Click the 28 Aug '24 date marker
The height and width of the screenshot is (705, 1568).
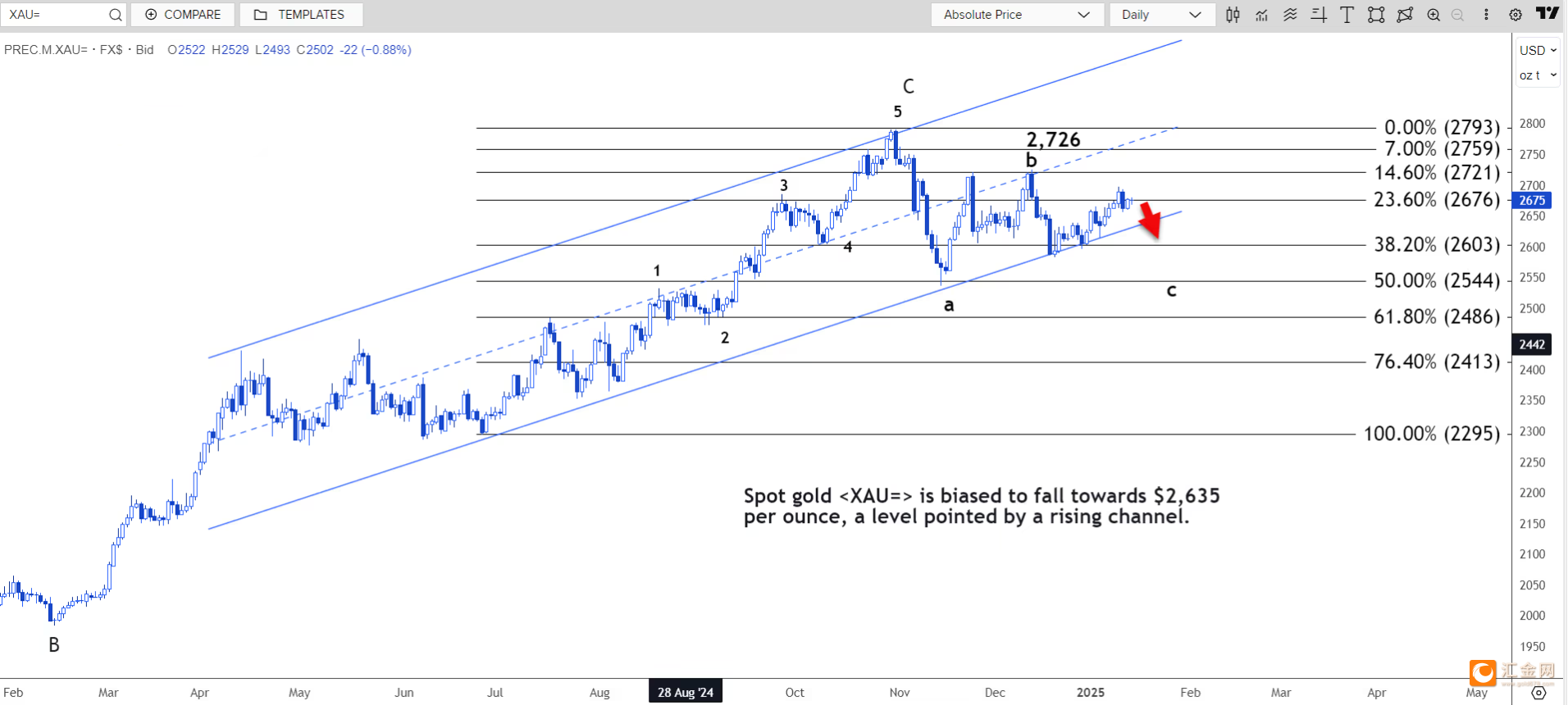pyautogui.click(x=686, y=693)
